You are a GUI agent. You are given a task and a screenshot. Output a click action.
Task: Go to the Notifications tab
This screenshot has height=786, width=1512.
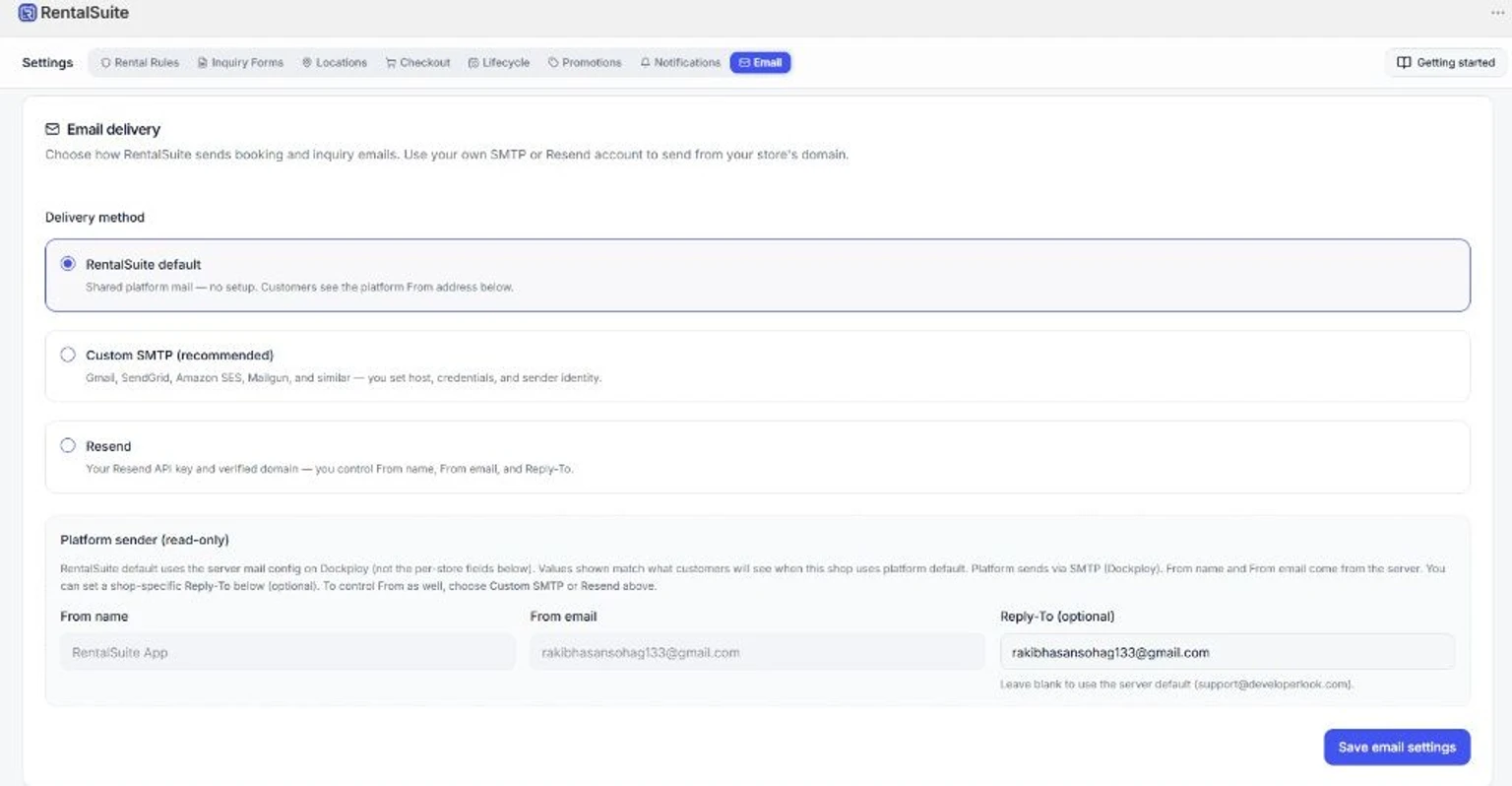[680, 62]
